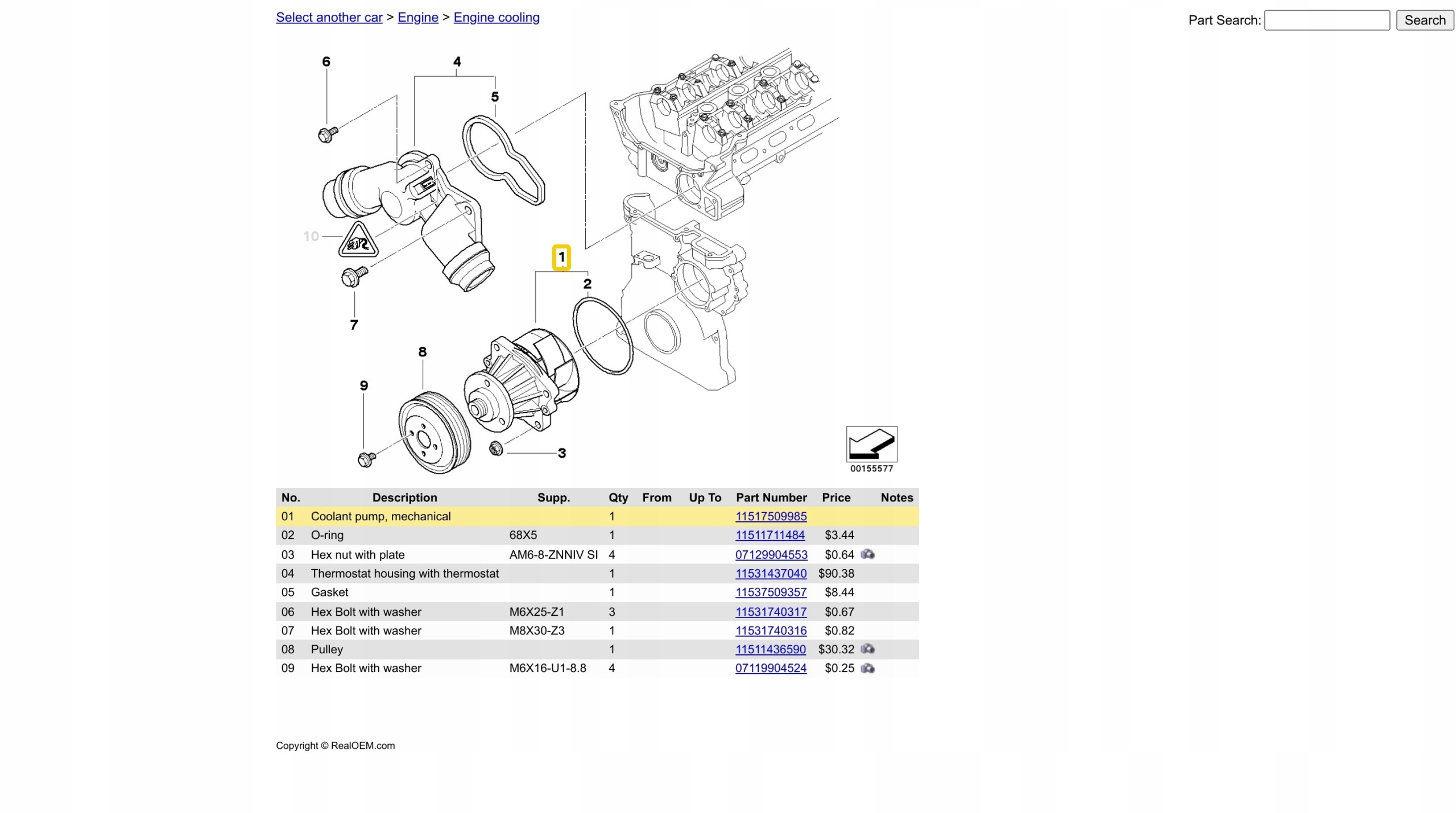This screenshot has width=1456, height=813.
Task: Go to Engine breadcrumb link
Action: 417,18
